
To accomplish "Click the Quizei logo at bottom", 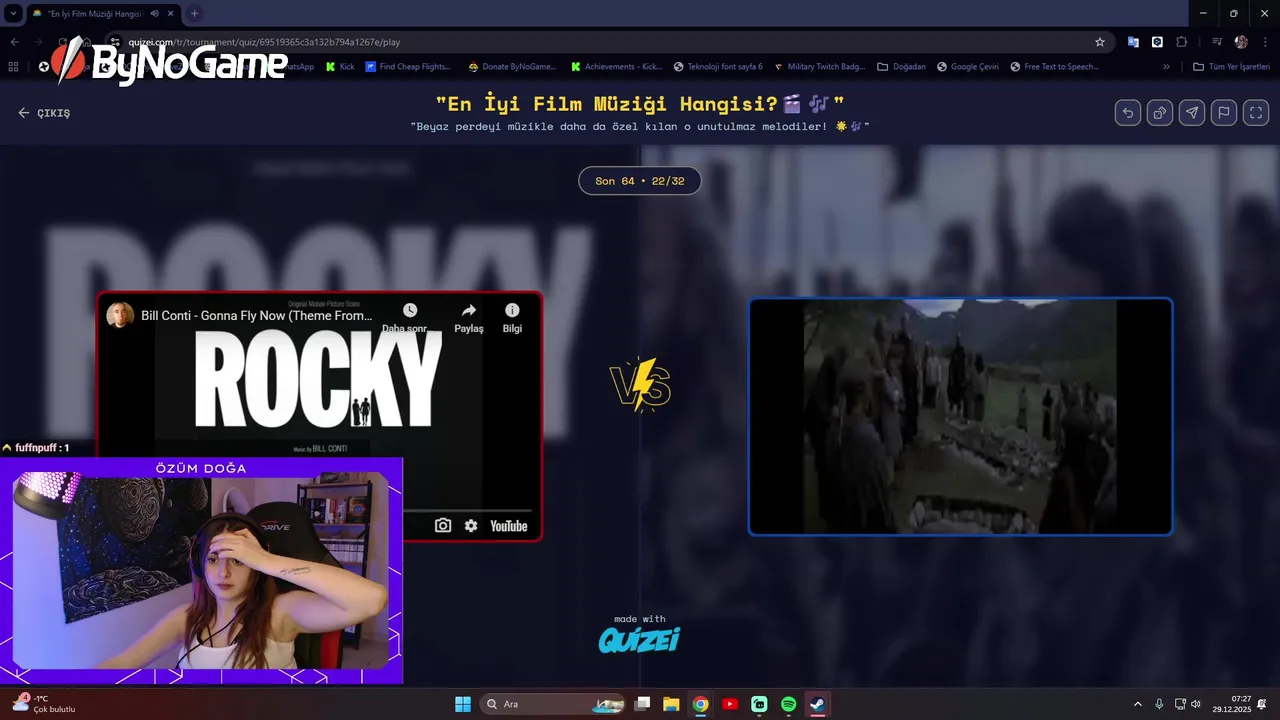I will click(639, 640).
